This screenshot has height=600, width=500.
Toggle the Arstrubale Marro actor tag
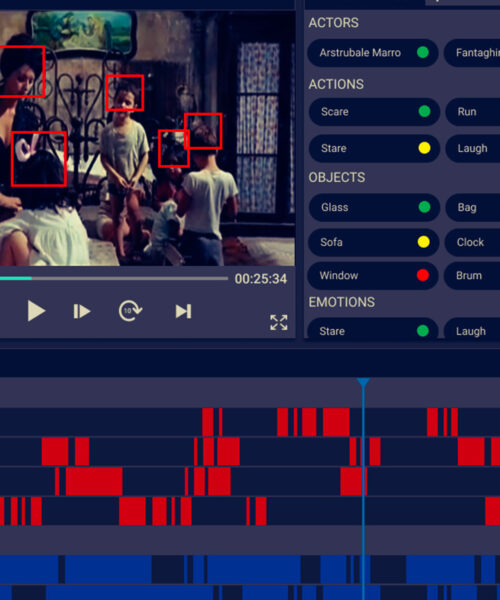tap(373, 52)
